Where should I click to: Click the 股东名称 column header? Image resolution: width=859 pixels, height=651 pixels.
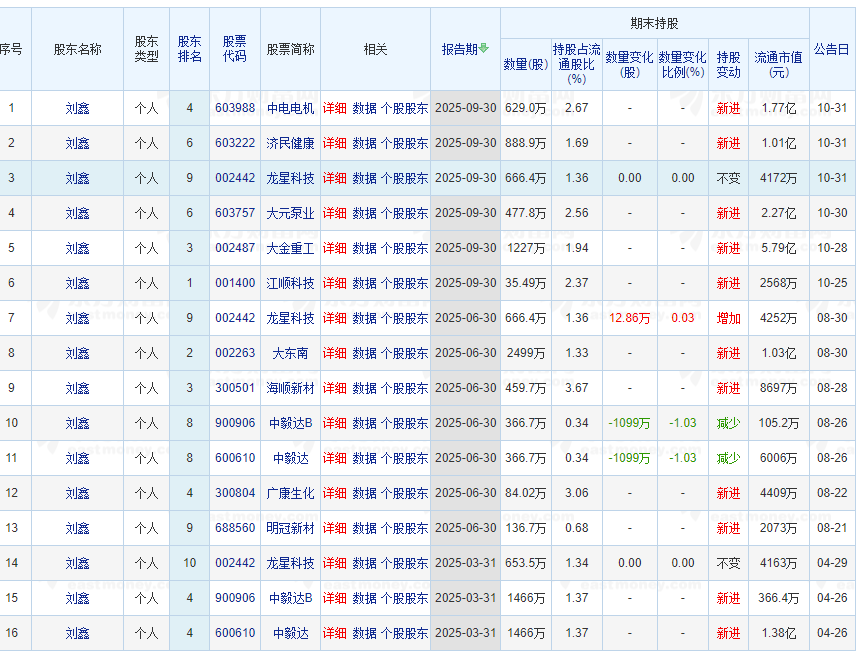[77, 48]
